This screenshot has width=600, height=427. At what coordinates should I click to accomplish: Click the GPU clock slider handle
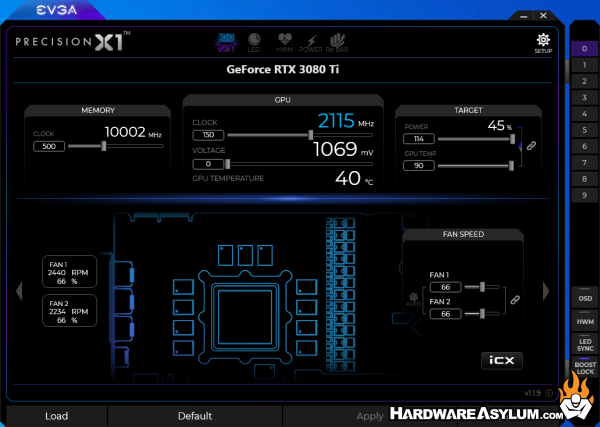[311, 135]
